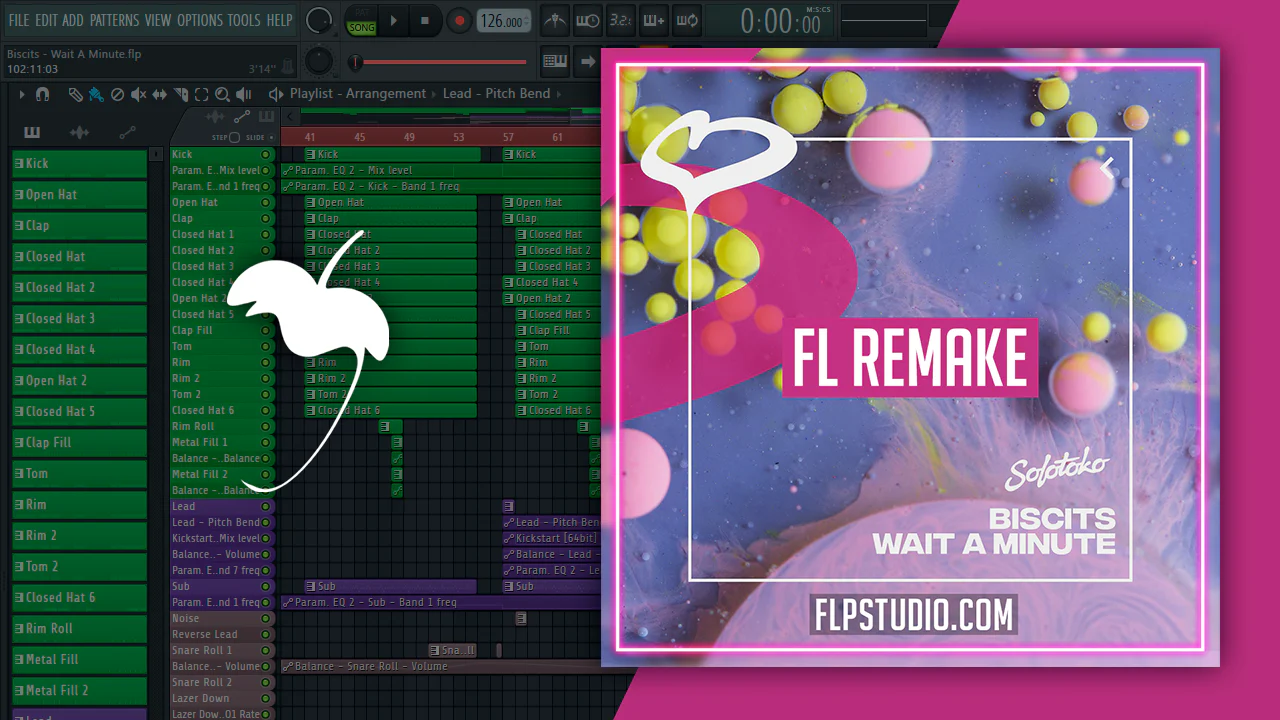Image resolution: width=1280 pixels, height=720 pixels.
Task: Select the Closed Hat 4 pattern in the picker
Action: tap(79, 349)
